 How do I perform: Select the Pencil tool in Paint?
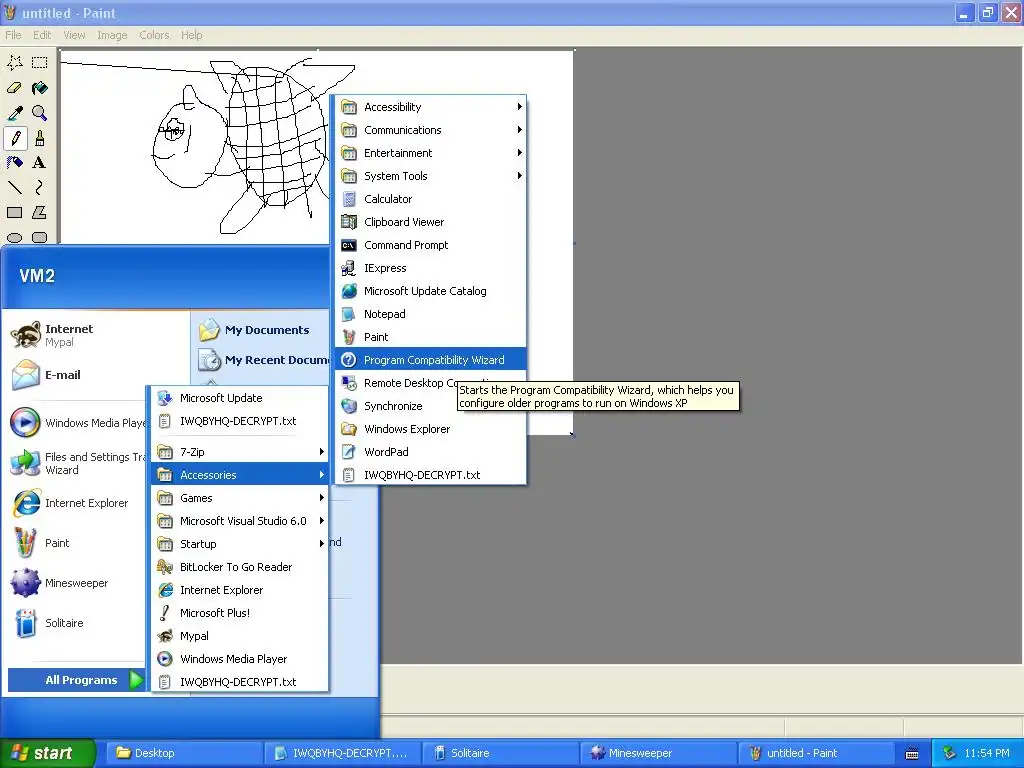pos(15,138)
